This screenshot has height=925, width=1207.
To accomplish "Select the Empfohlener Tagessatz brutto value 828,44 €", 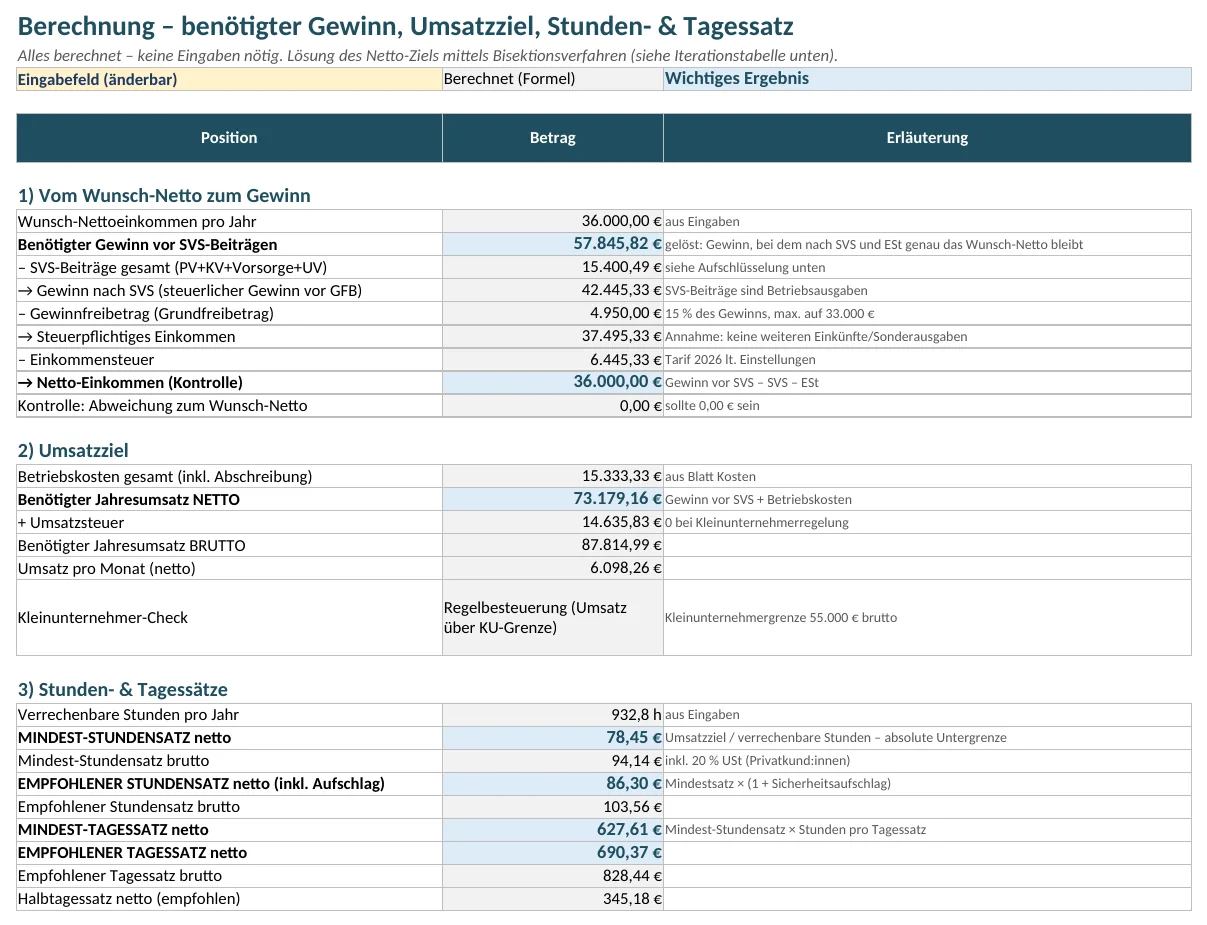I will pos(553,875).
